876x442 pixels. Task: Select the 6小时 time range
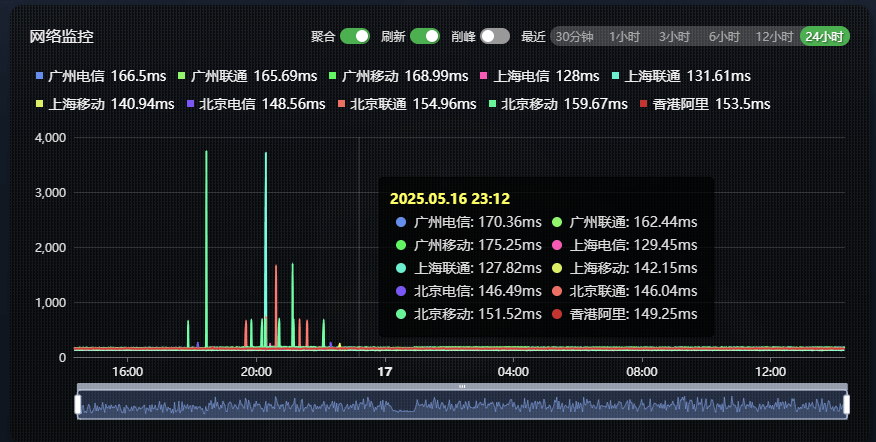click(x=724, y=36)
